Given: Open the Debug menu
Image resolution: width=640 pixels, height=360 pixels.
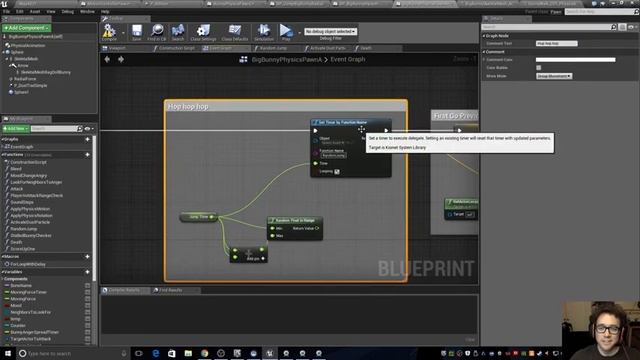Looking at the screenshot, I should pos(68,11).
